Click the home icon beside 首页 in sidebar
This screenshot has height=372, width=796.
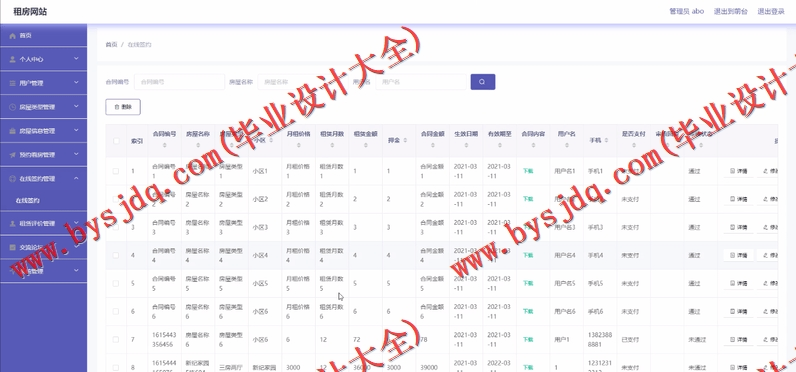(13, 36)
